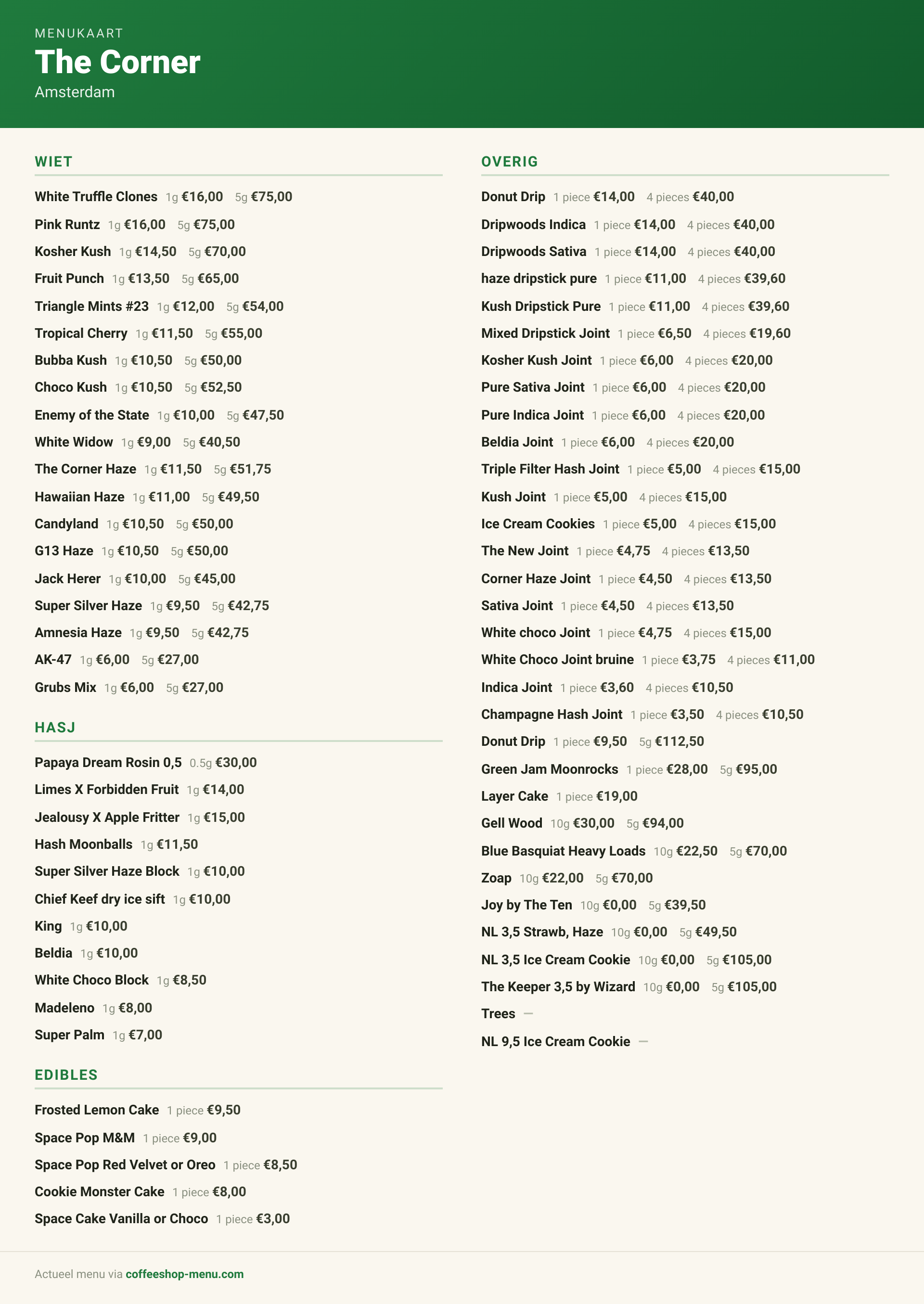The height and width of the screenshot is (1304, 924).
Task: Select the EDIBLES section heading
Action: coord(66,1075)
